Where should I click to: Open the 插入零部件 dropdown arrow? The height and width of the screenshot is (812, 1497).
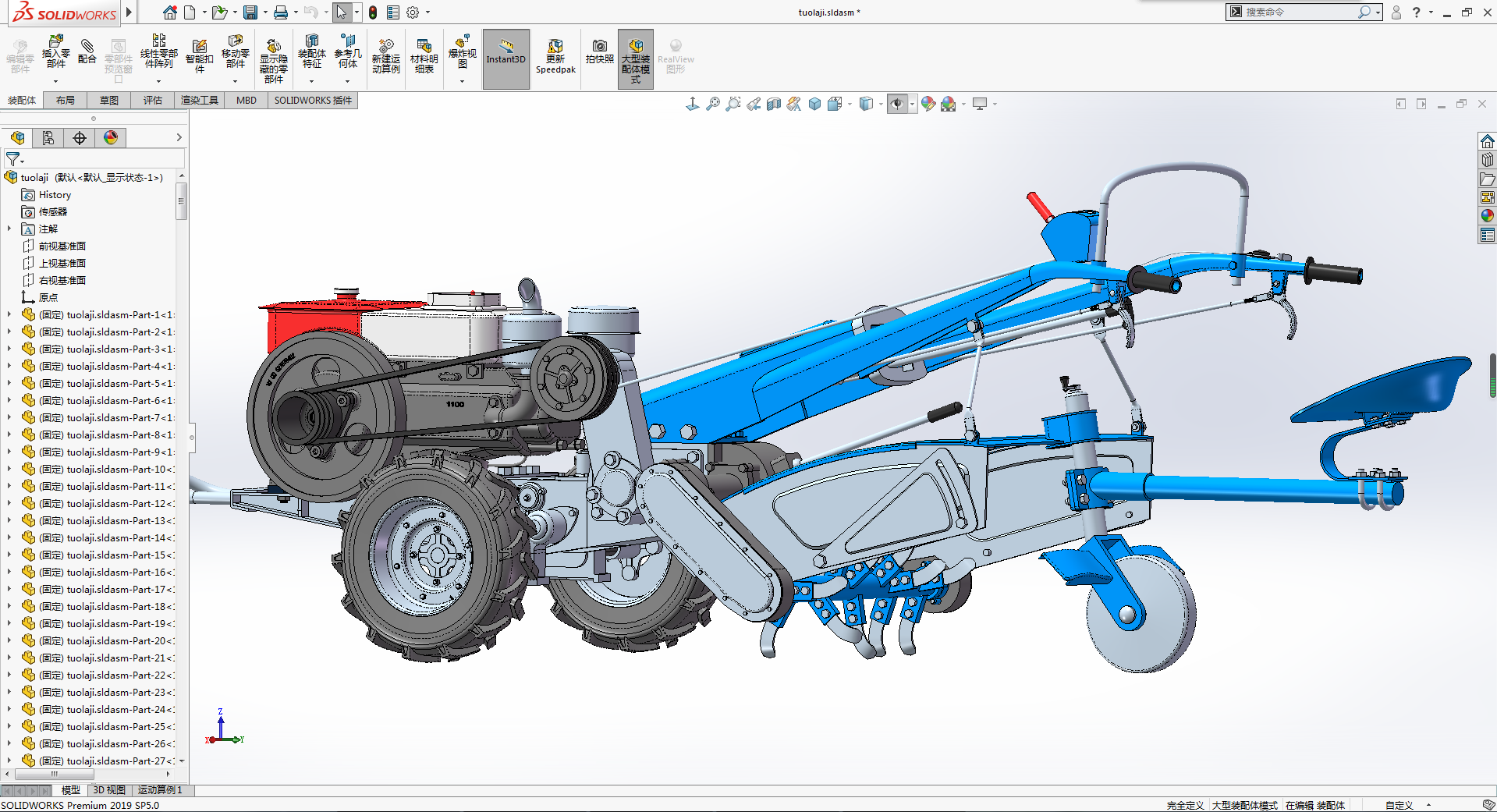tap(55, 81)
